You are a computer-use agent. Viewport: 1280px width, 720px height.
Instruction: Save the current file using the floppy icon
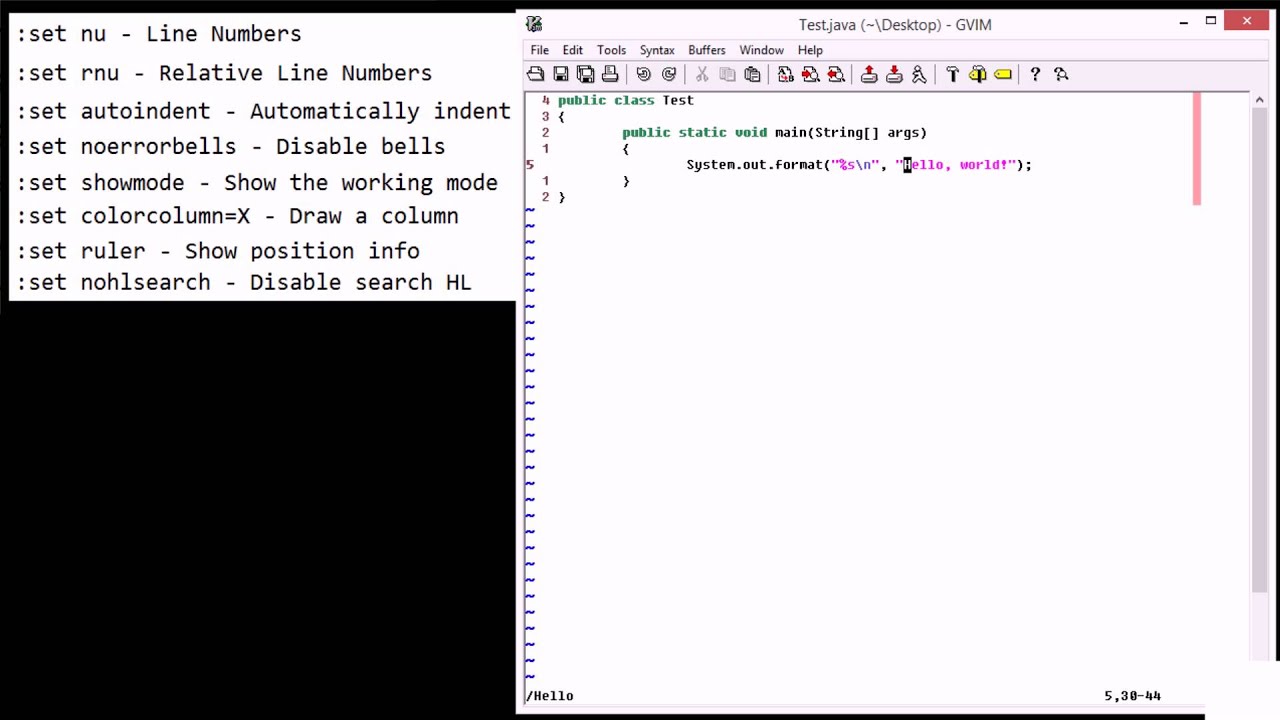click(561, 74)
